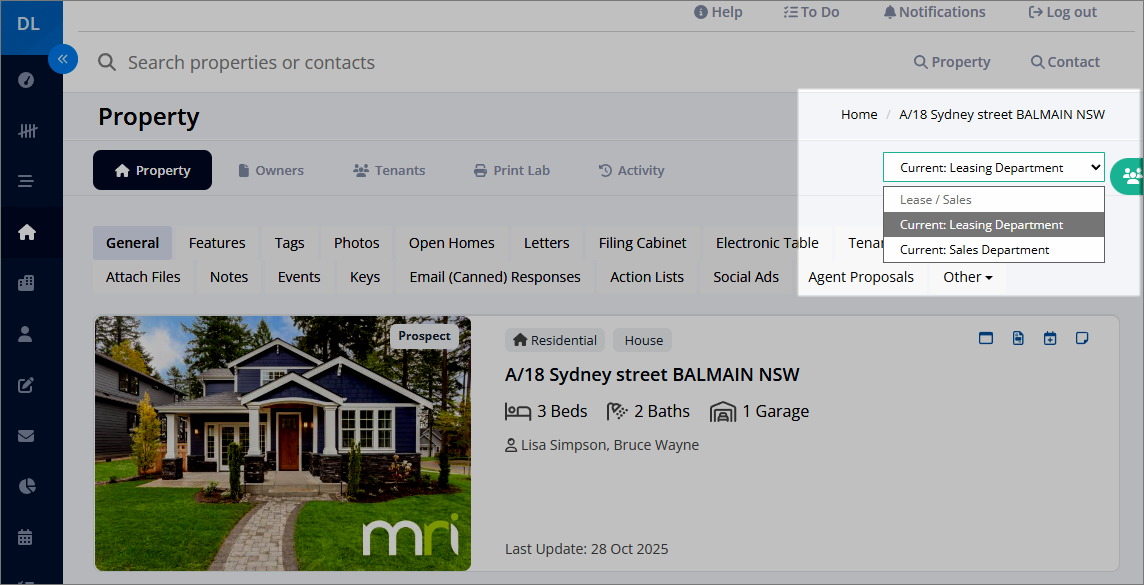The width and height of the screenshot is (1144, 585).
Task: Click the house property photo
Action: (283, 443)
